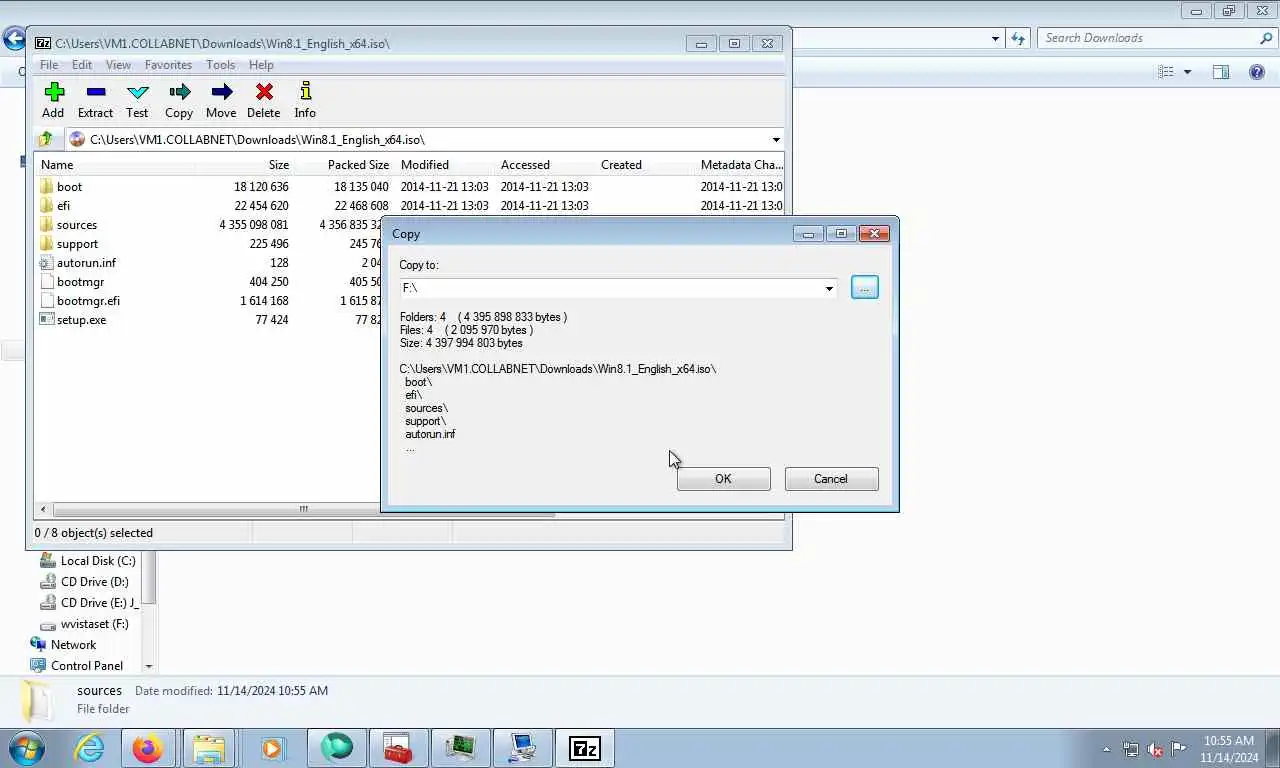The width and height of the screenshot is (1280, 768).
Task: Click the Move toolbar icon
Action: click(x=222, y=92)
